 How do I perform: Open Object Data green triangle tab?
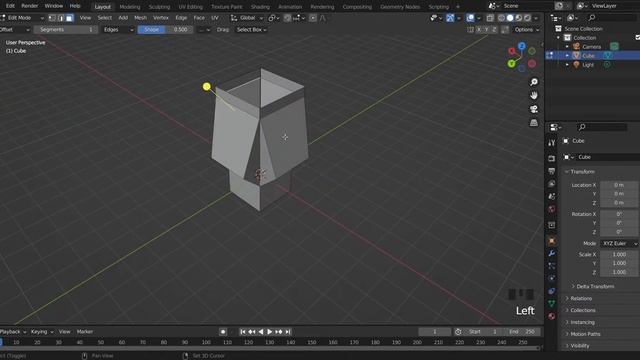coord(551,303)
